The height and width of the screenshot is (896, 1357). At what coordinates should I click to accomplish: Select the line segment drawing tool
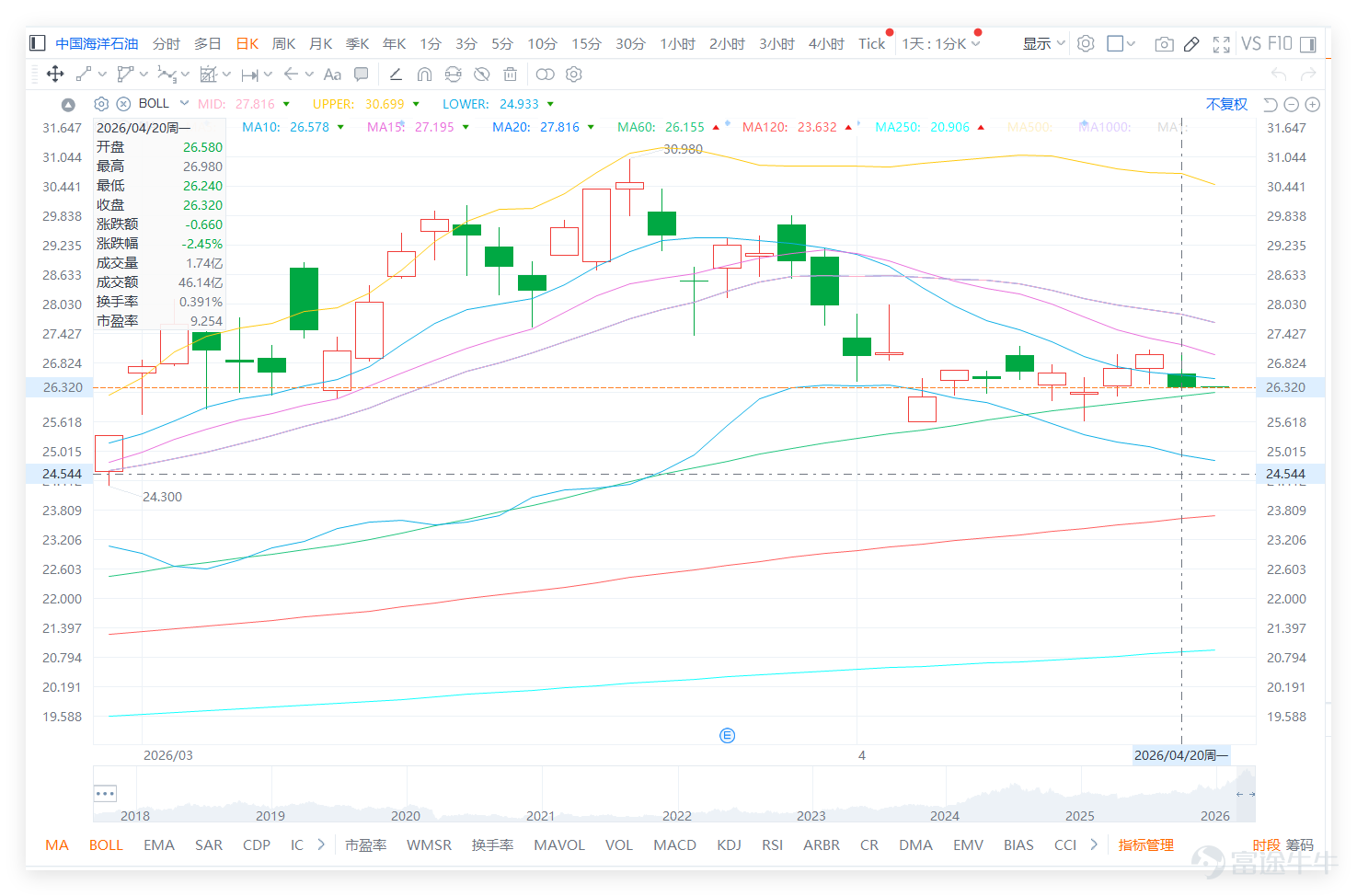click(x=84, y=75)
